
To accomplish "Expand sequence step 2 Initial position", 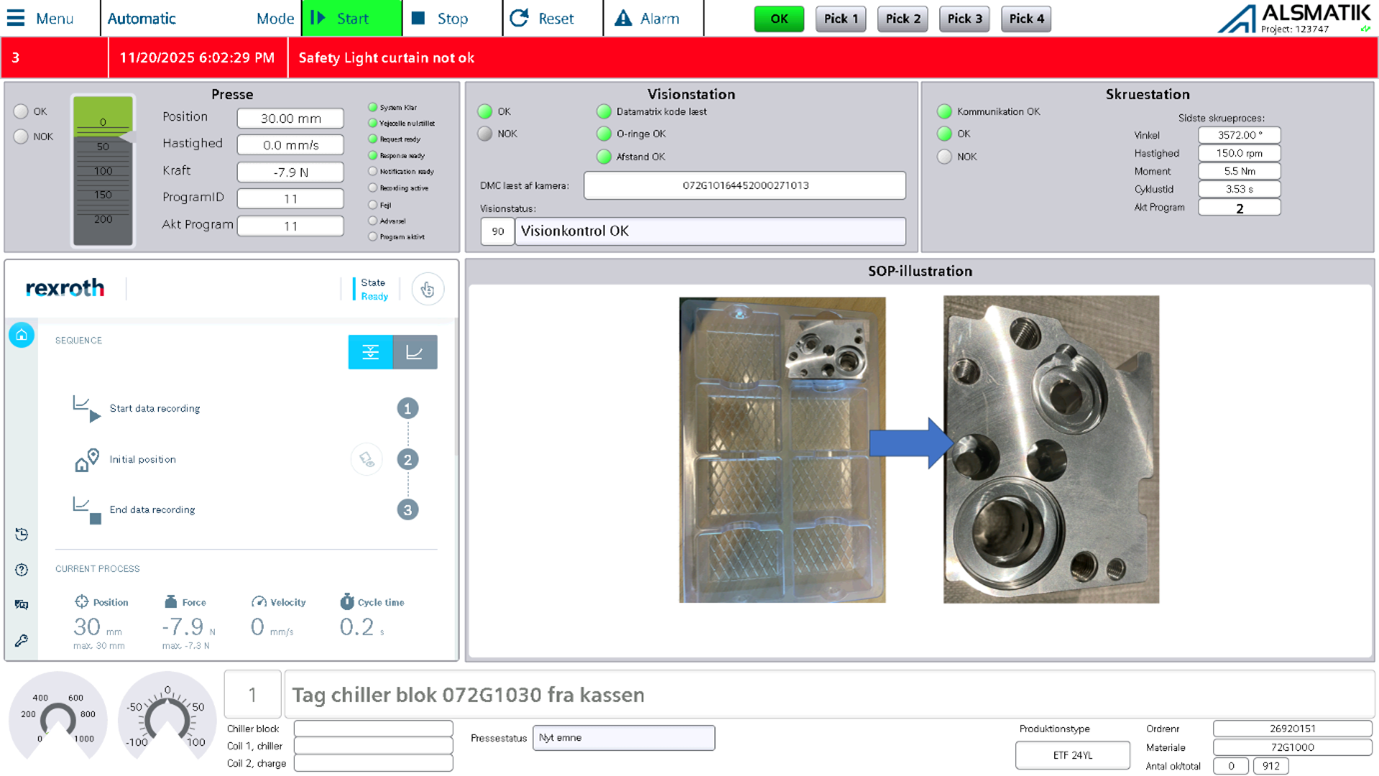I will [143, 460].
